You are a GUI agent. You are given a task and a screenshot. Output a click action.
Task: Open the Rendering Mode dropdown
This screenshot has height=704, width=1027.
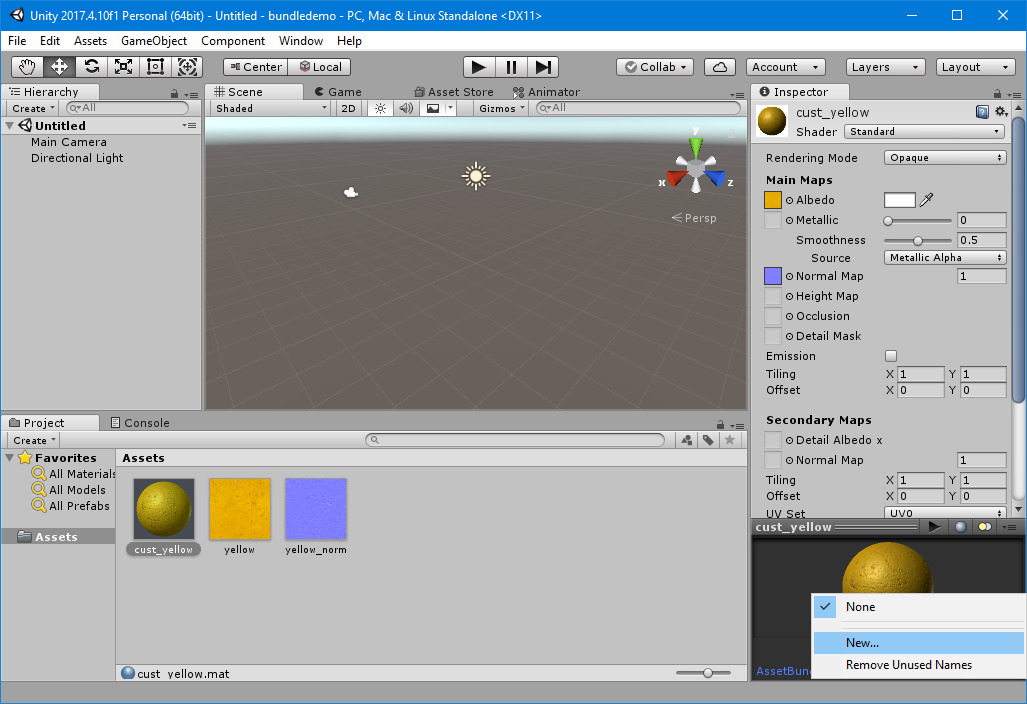pos(945,158)
